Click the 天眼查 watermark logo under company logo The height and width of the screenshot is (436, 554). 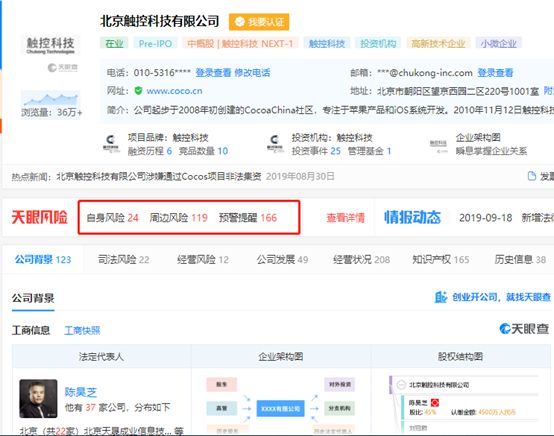[63, 67]
